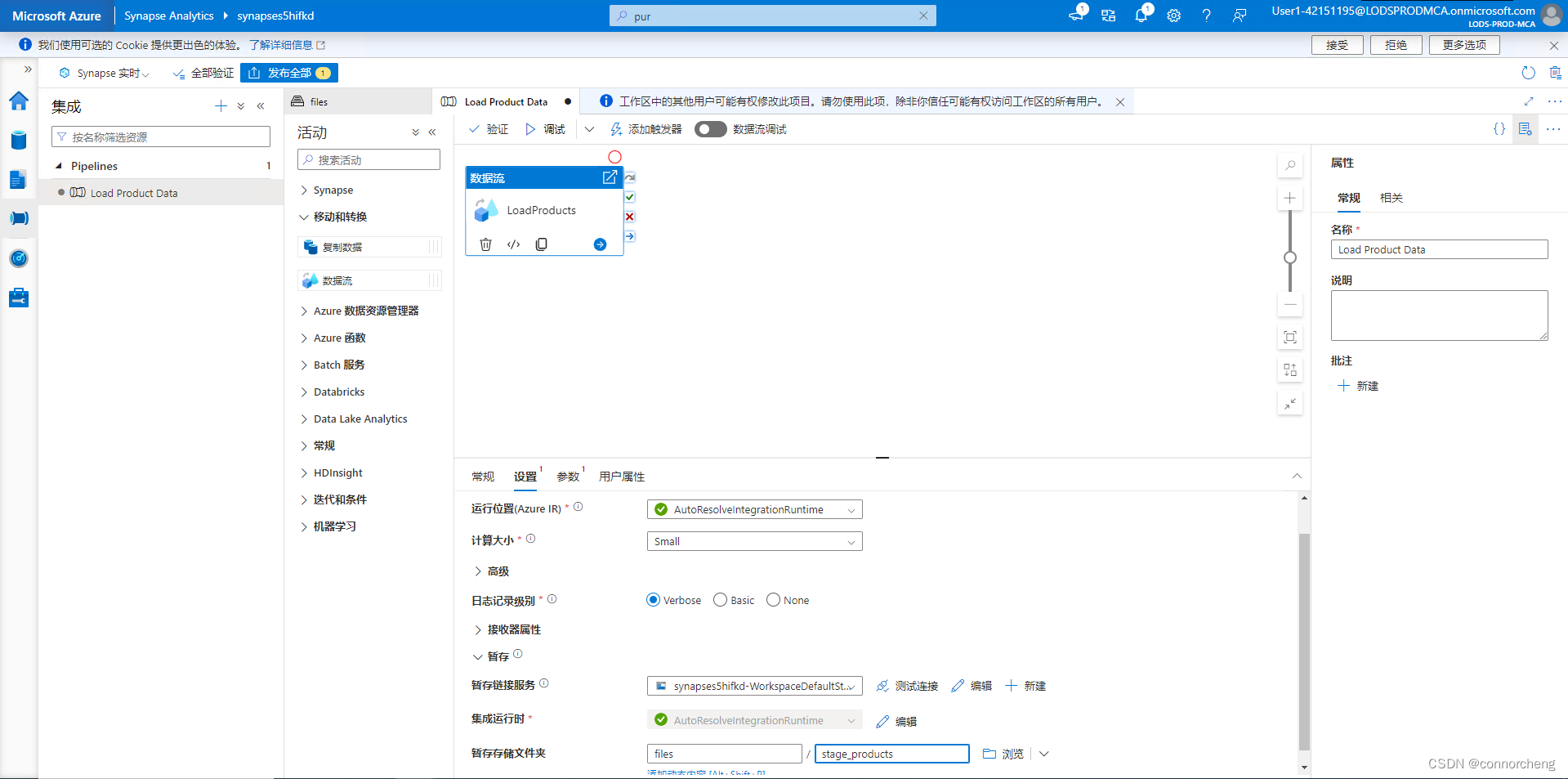Switch to the Parameters tab
This screenshot has width=1568, height=779.
[568, 477]
